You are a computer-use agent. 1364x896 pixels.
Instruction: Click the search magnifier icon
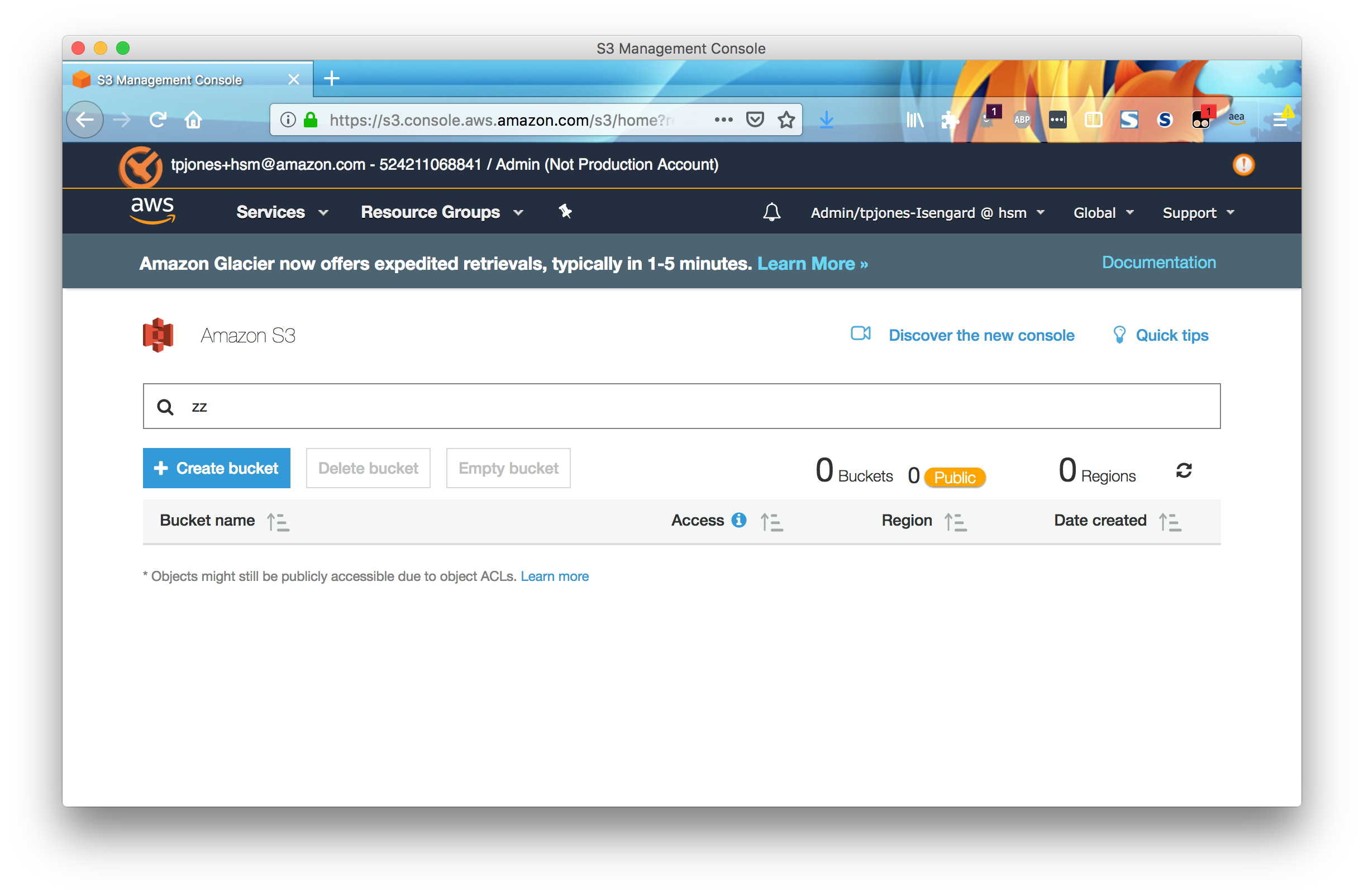click(x=165, y=407)
